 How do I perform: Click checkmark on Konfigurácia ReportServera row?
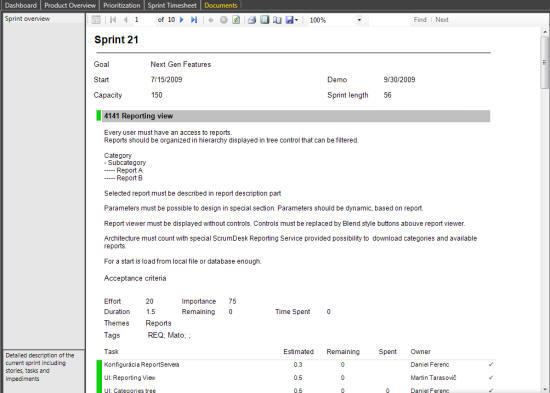tap(491, 365)
